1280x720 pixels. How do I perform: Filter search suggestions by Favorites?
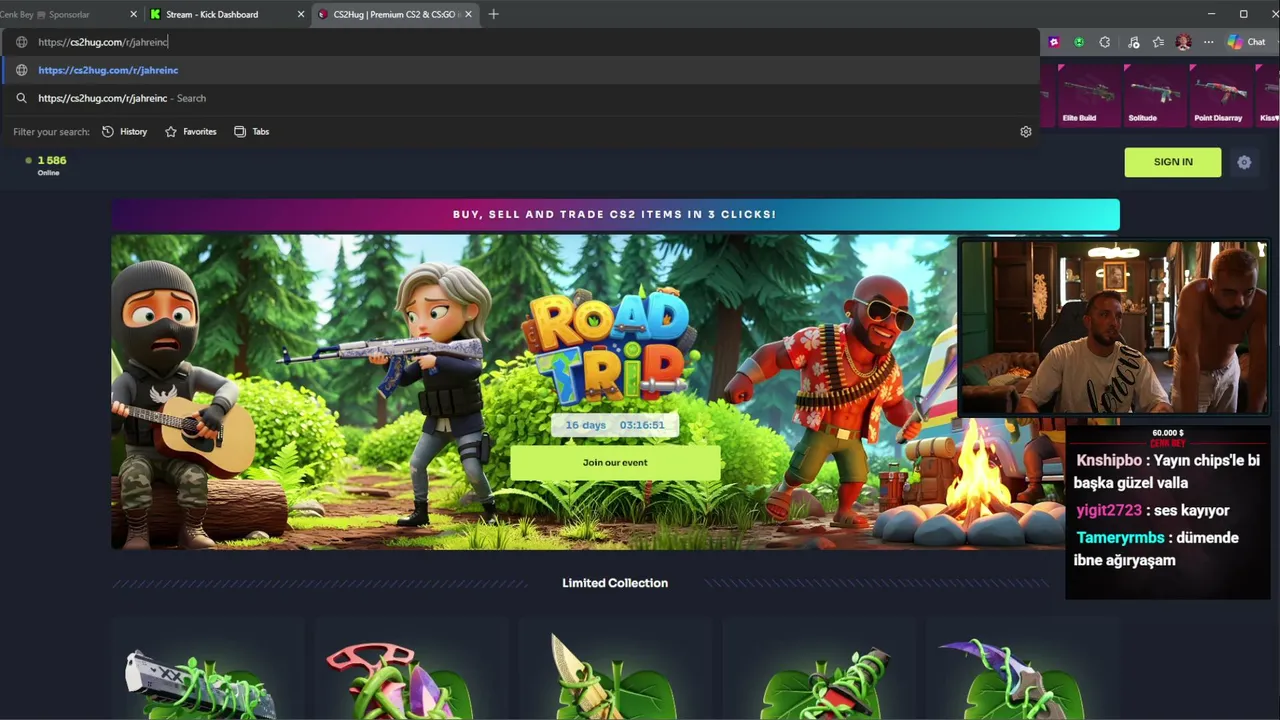pyautogui.click(x=190, y=132)
